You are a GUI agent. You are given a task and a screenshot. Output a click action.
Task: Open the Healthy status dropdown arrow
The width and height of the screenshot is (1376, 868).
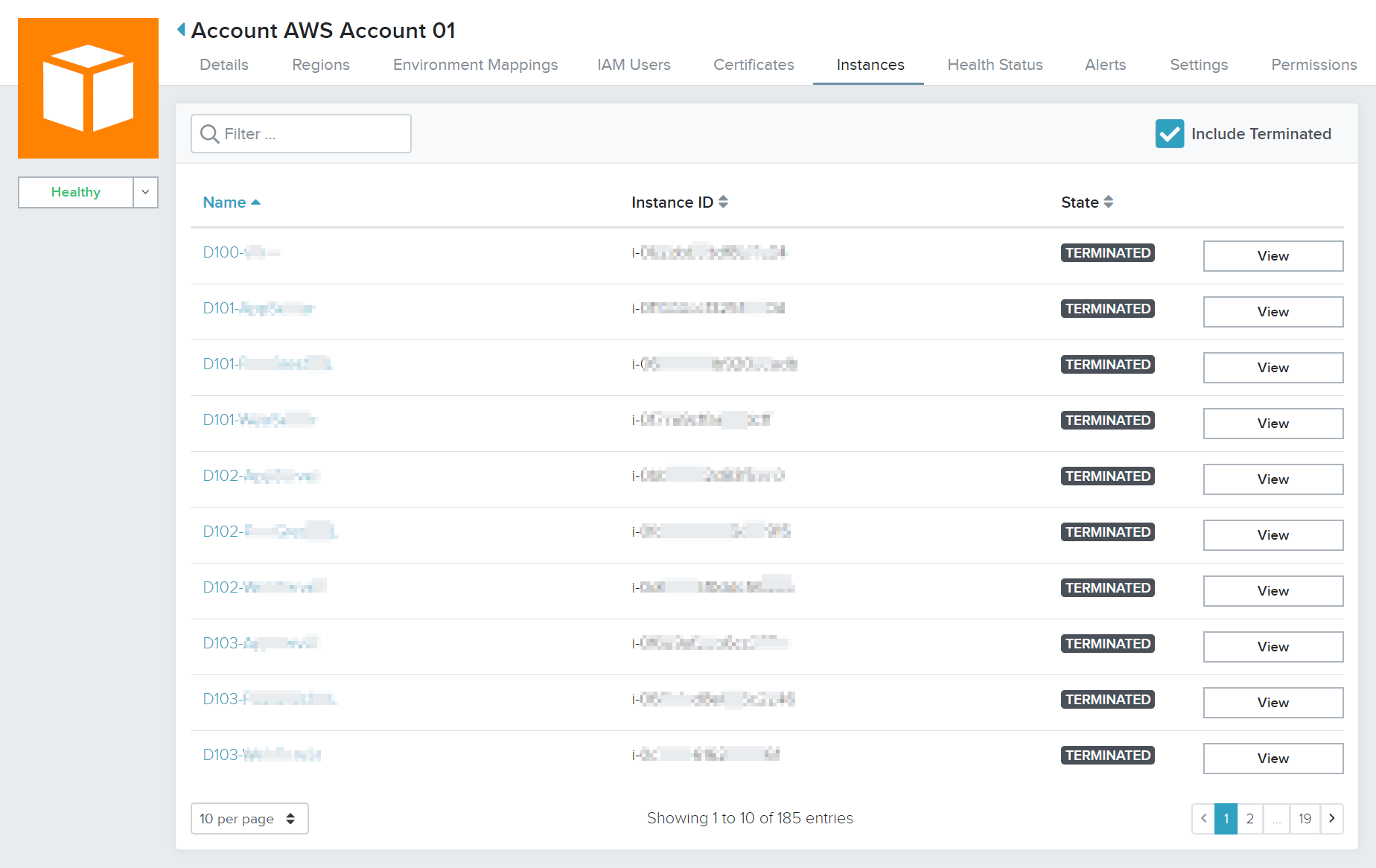[145, 192]
